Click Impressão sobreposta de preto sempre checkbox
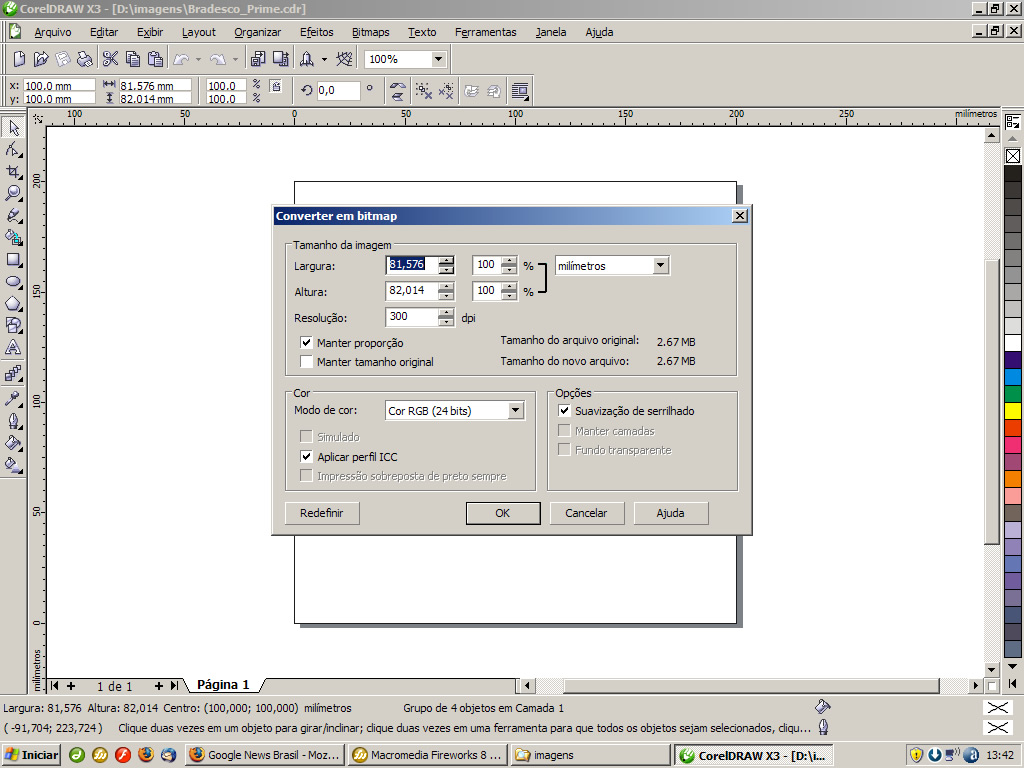Image resolution: width=1024 pixels, height=768 pixels. click(306, 475)
